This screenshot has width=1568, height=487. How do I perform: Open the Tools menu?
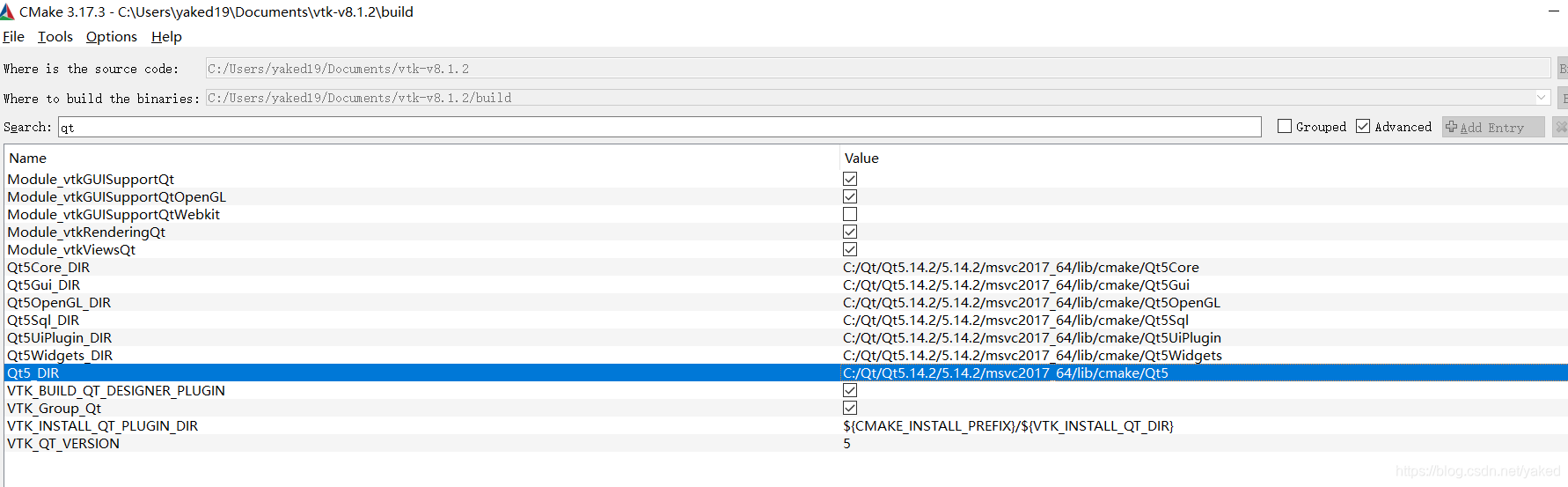point(55,37)
